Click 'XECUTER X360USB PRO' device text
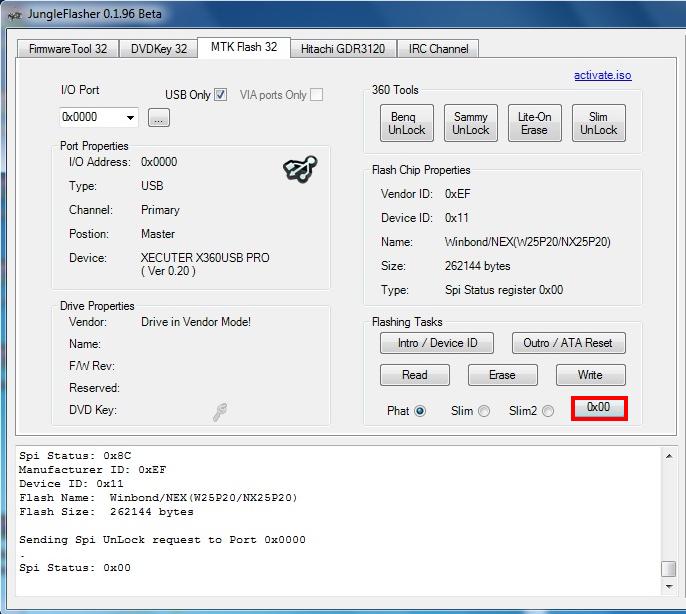 pyautogui.click(x=205, y=258)
